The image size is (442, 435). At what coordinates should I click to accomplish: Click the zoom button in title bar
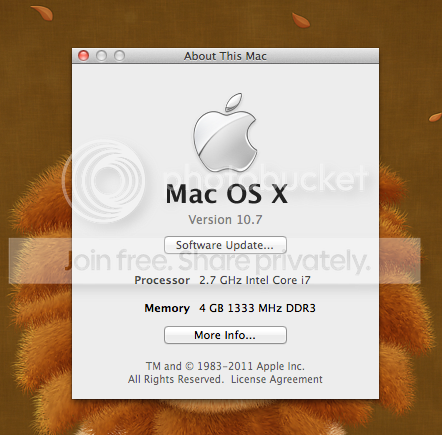(x=119, y=56)
